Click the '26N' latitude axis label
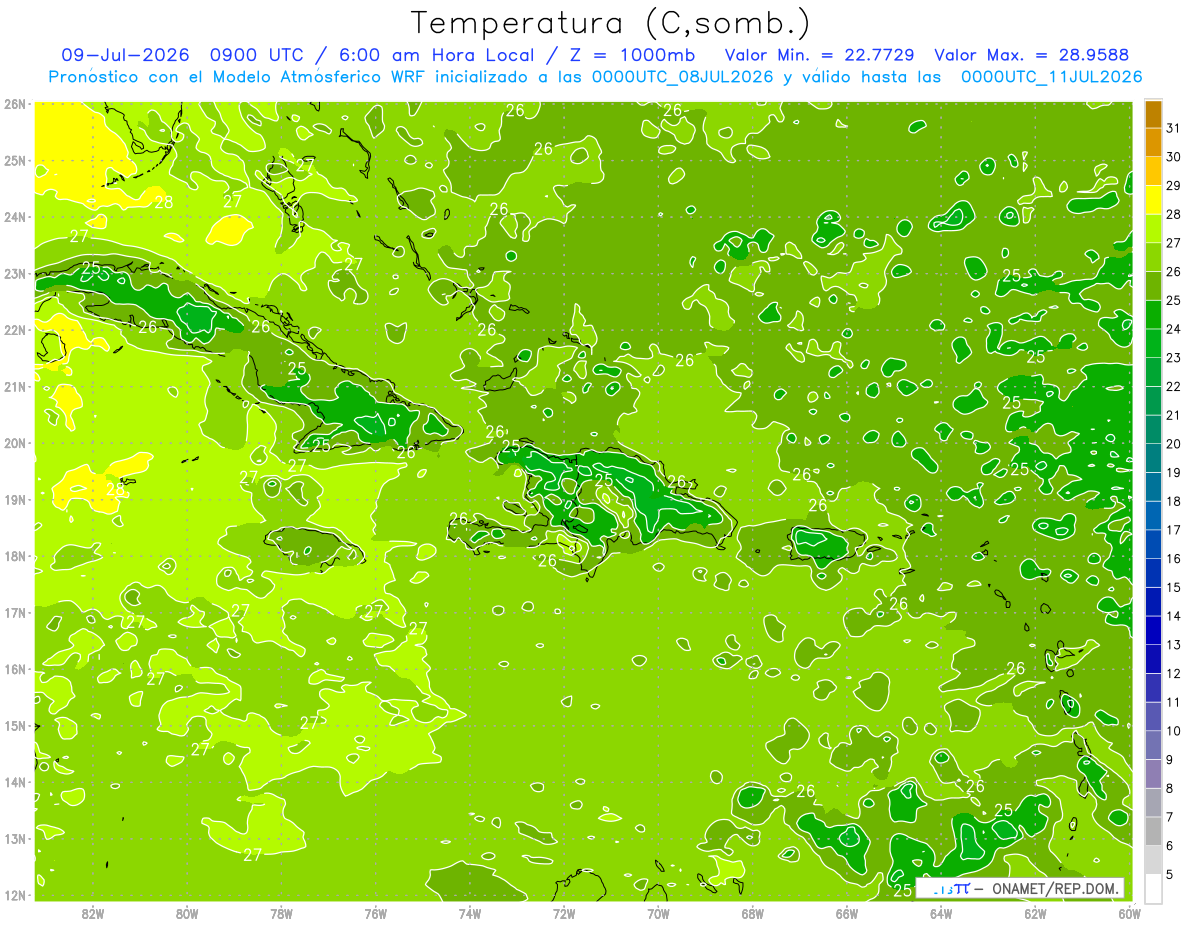Image resolution: width=1200 pixels, height=927 pixels. 14,104
